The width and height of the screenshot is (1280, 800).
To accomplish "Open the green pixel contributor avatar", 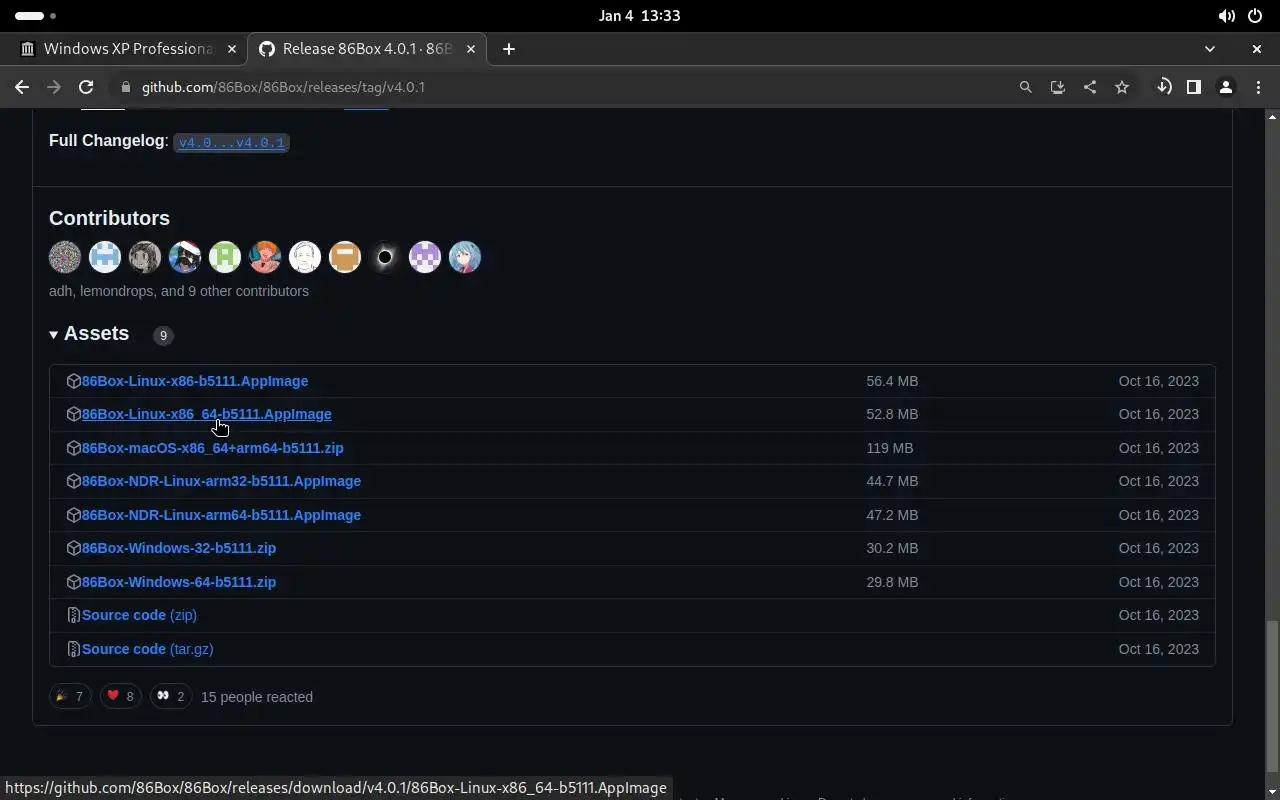I will coord(225,257).
